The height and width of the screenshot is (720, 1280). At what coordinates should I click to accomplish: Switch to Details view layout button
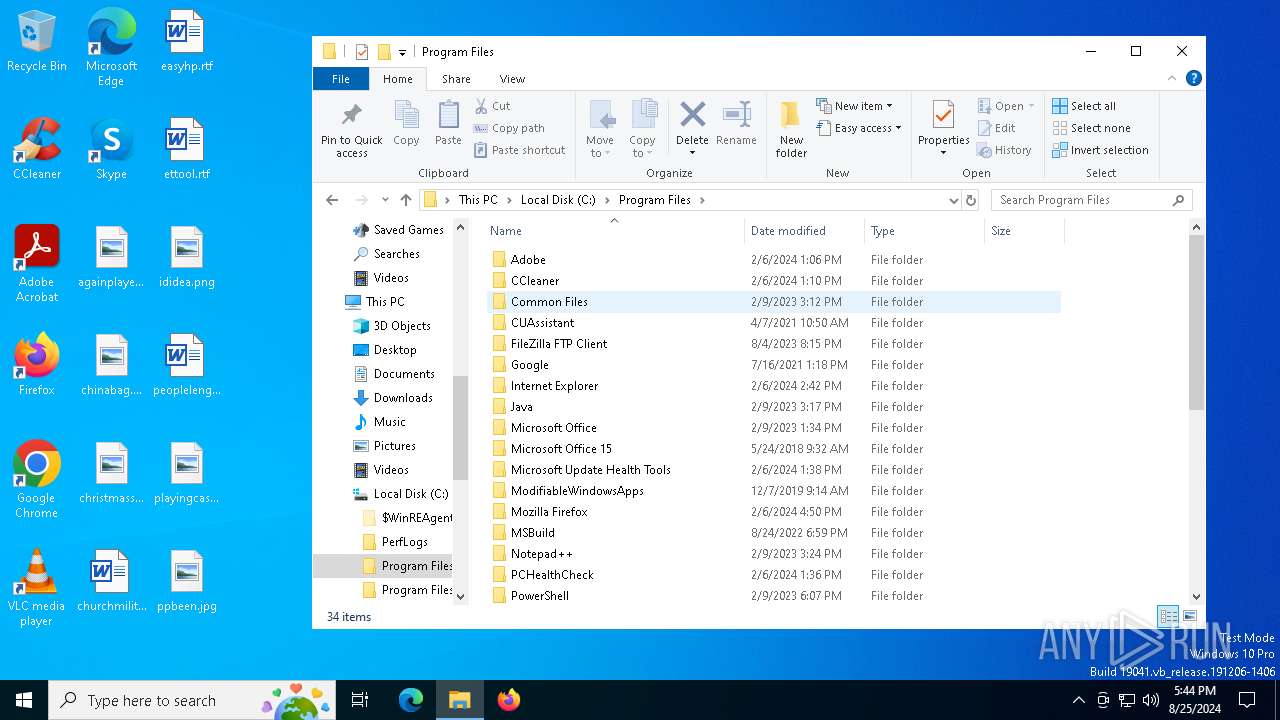click(1168, 616)
